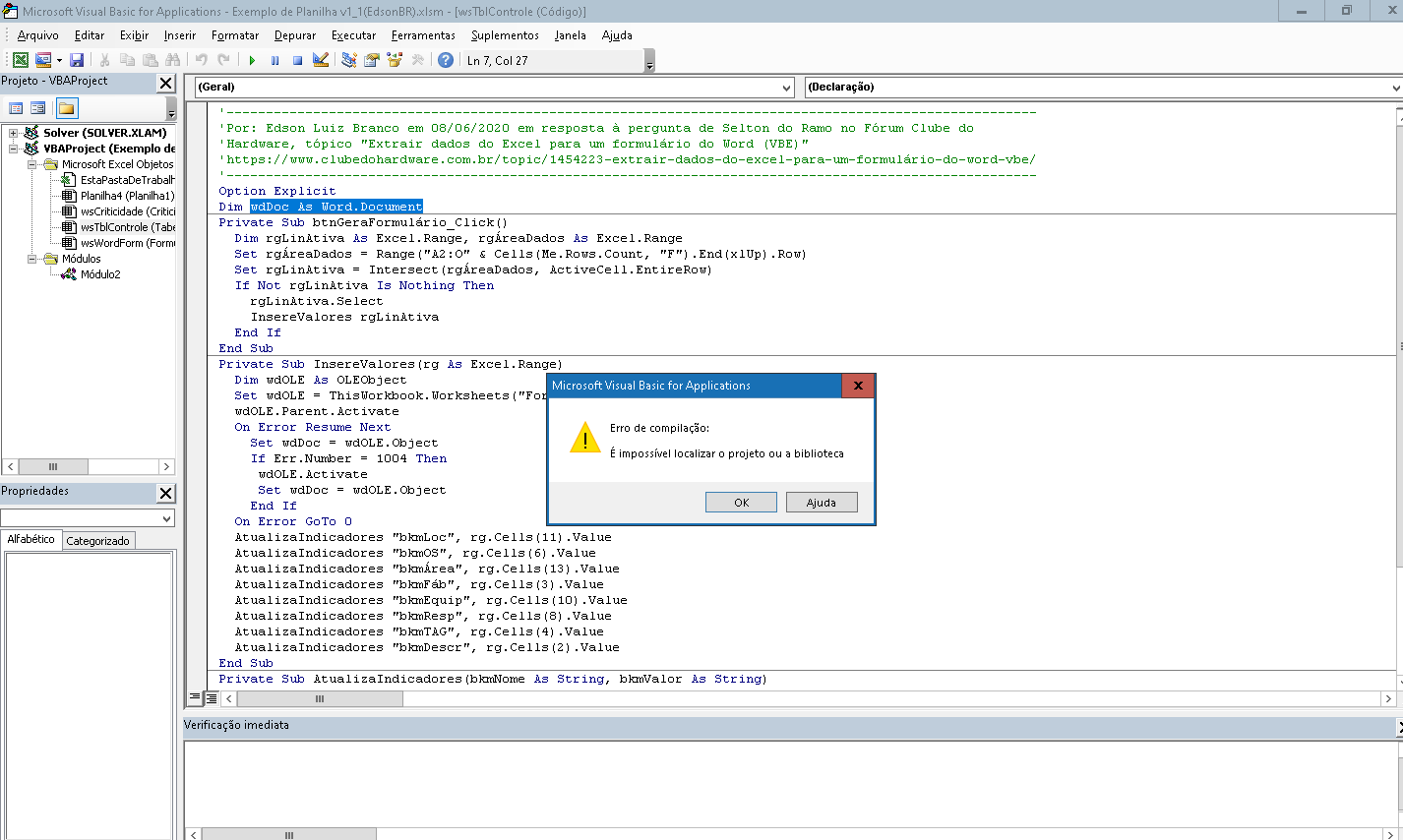Close the compile error dialog with X
The image size is (1403, 840).
coord(858,386)
